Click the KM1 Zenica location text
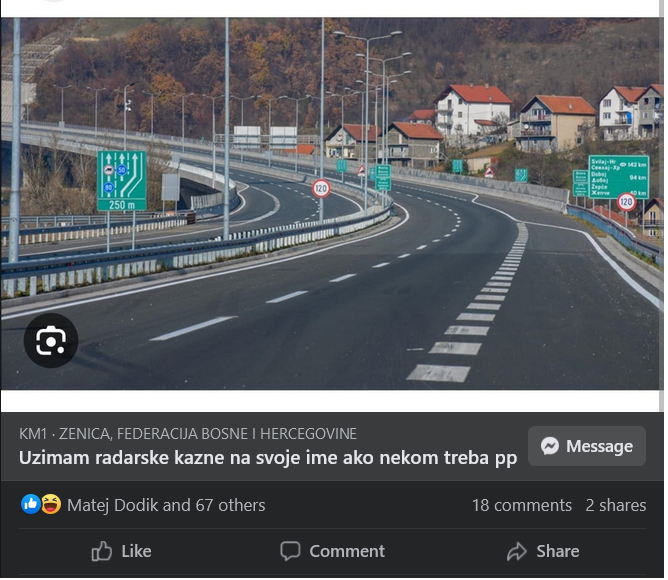The width and height of the screenshot is (668, 580). click(x=188, y=435)
